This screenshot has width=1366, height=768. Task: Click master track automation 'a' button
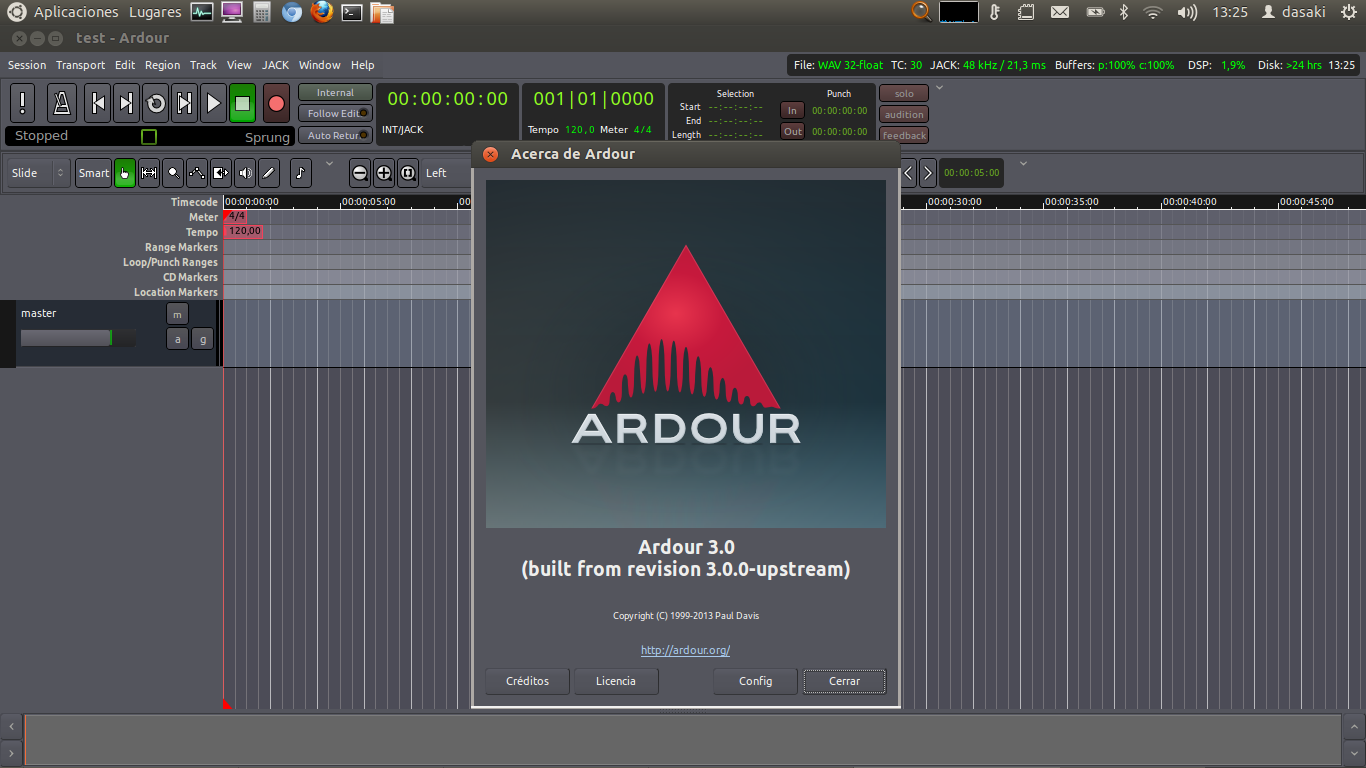click(177, 339)
